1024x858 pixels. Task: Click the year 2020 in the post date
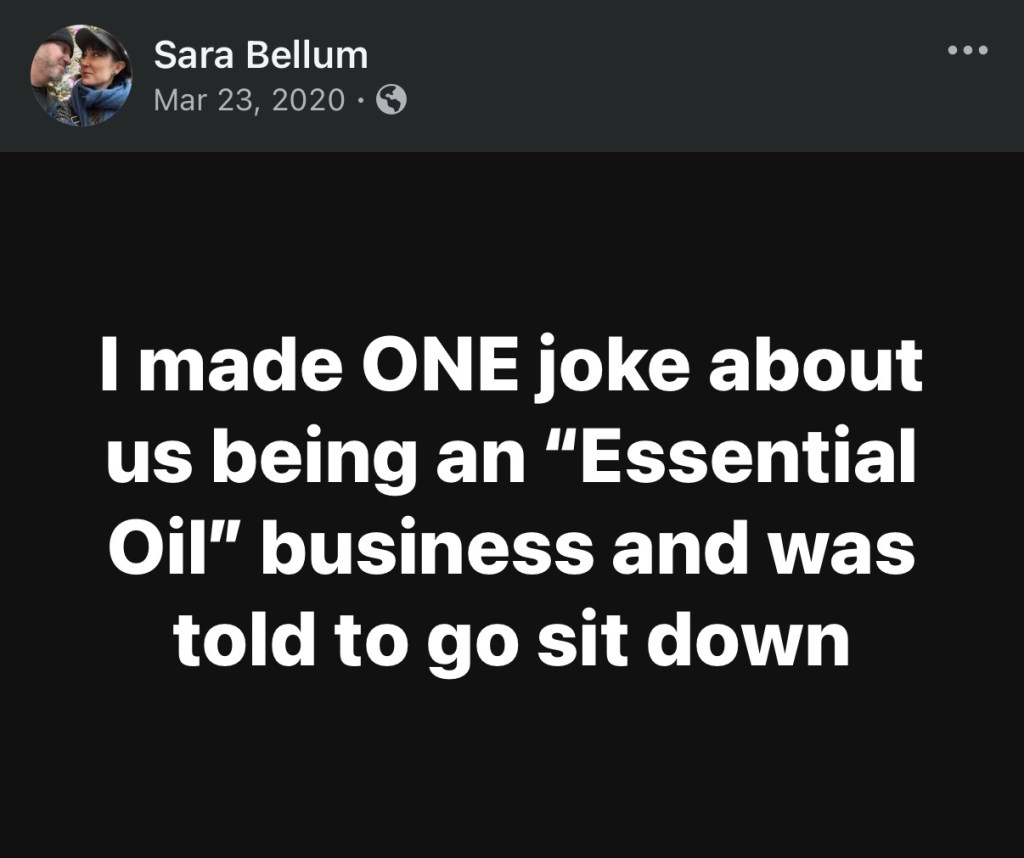point(307,100)
